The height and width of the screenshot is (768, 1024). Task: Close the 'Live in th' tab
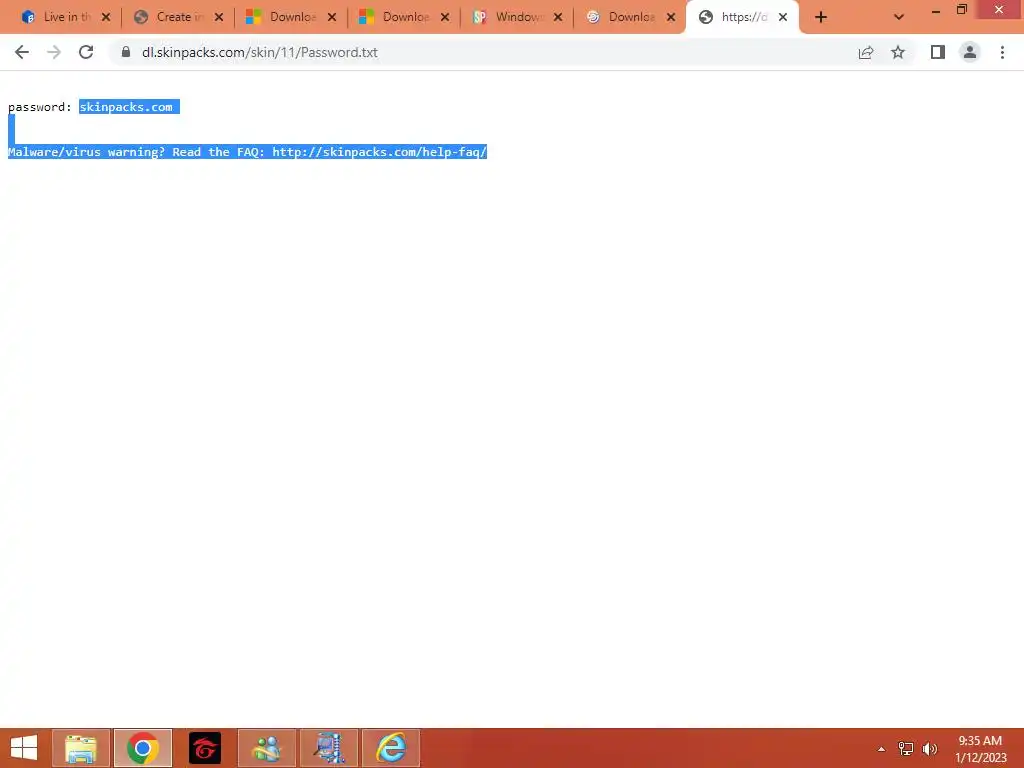coord(106,17)
